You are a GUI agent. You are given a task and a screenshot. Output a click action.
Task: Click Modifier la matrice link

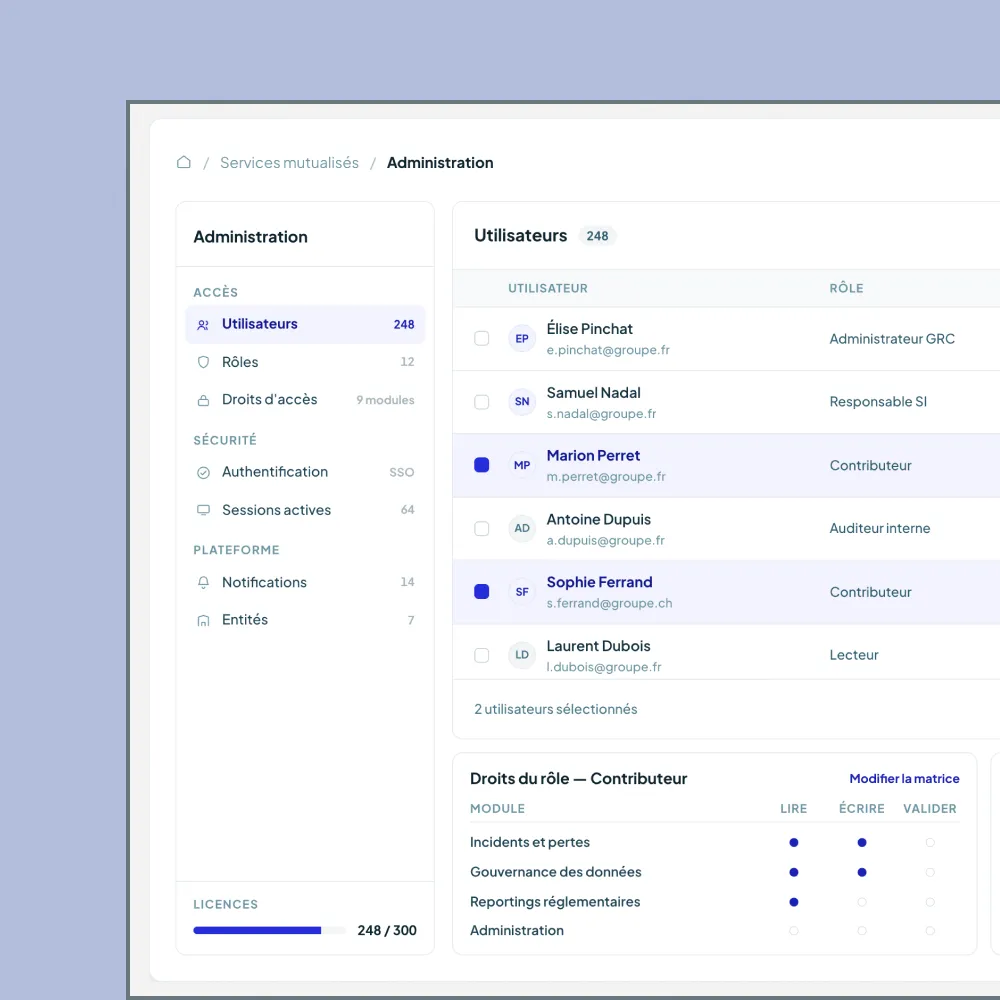[x=904, y=779]
